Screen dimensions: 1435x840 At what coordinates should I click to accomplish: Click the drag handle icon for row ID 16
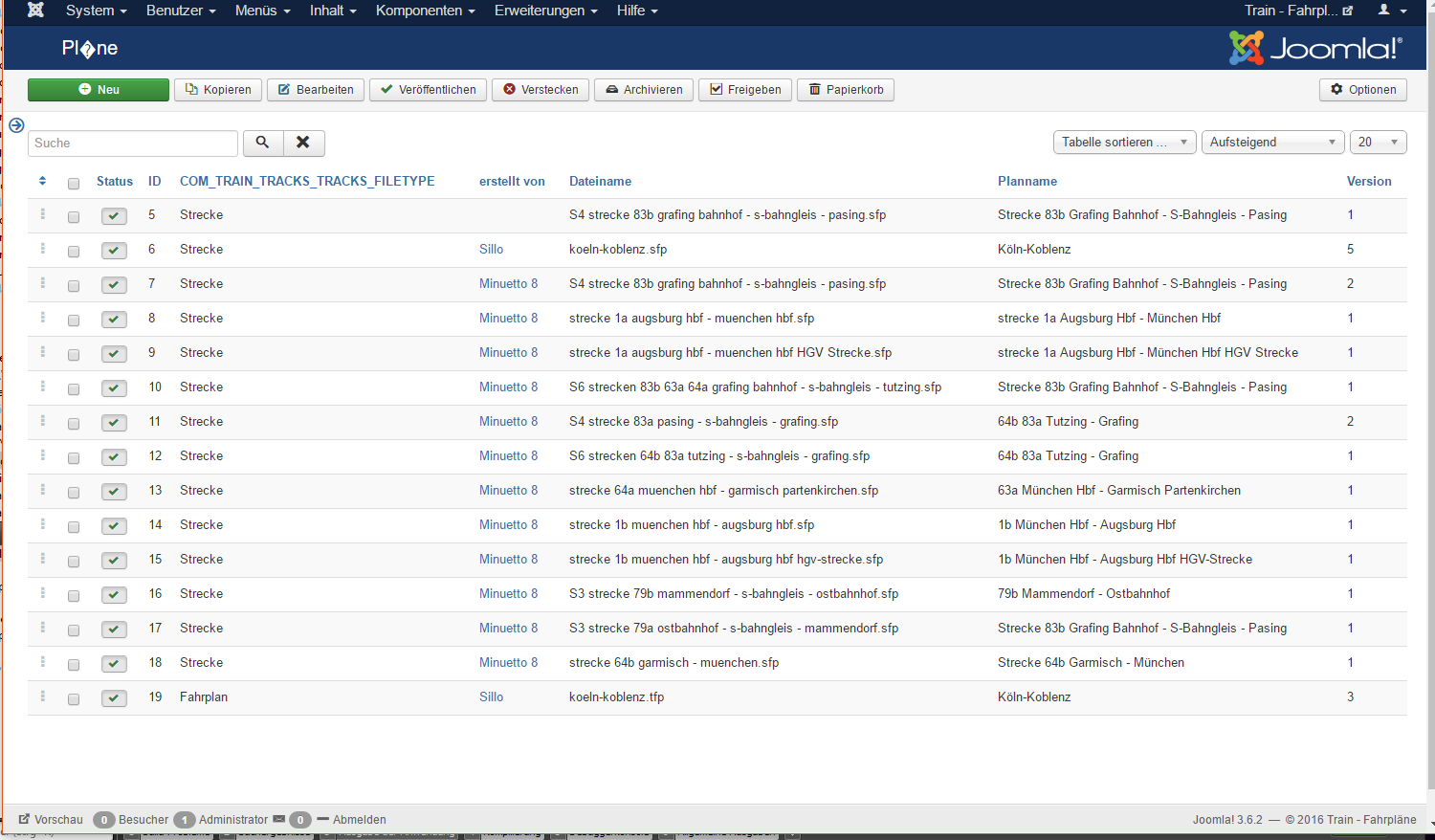pos(43,593)
